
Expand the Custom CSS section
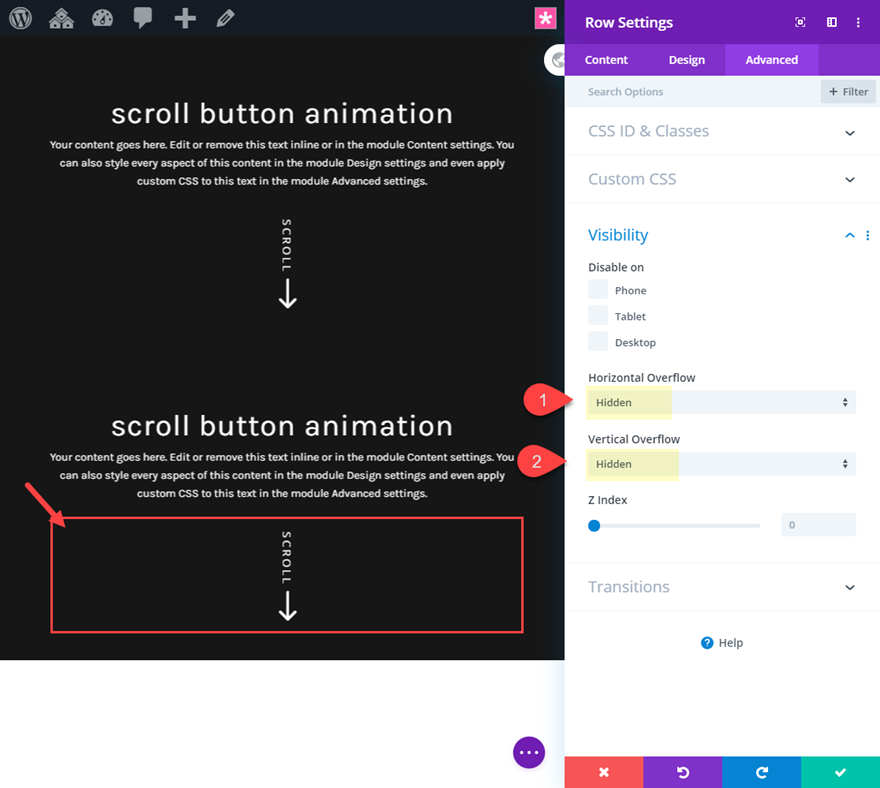click(x=722, y=179)
